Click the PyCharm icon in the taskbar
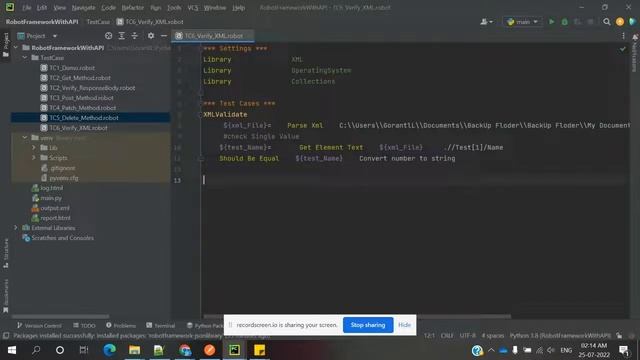 coord(234,350)
